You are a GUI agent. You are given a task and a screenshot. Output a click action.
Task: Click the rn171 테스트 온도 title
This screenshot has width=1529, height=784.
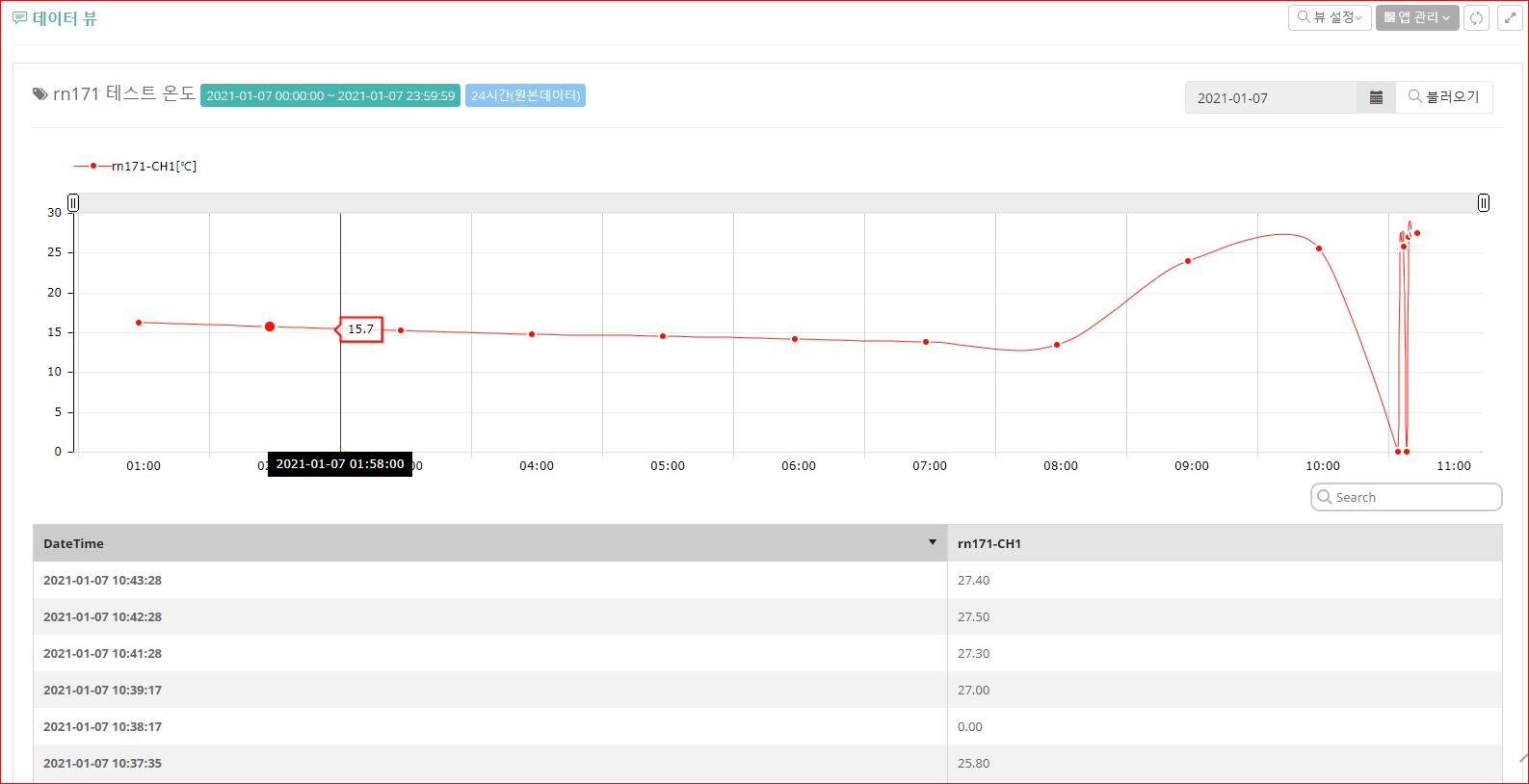tap(124, 93)
